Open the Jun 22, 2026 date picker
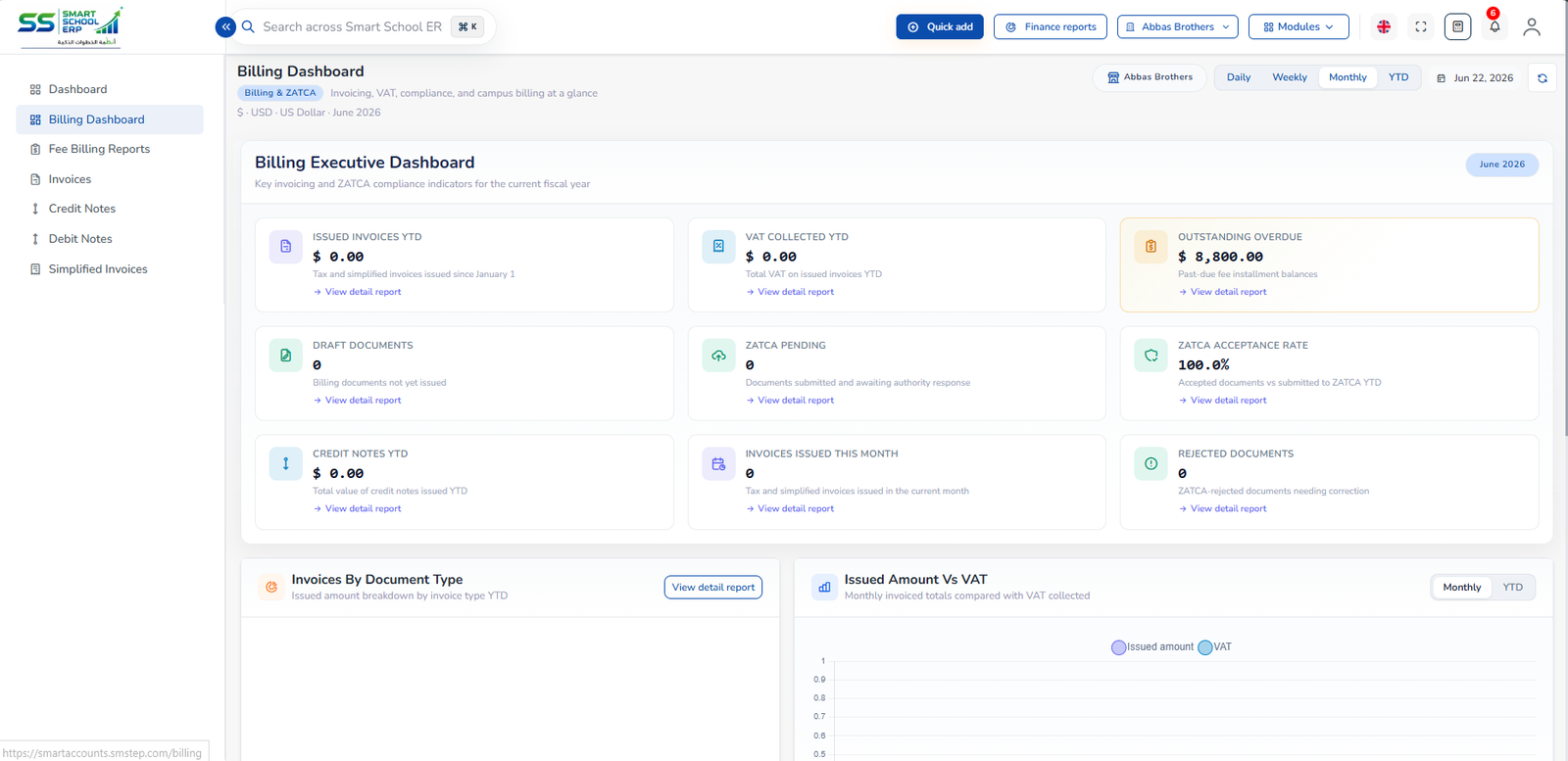The image size is (1568, 761). pos(1475,78)
